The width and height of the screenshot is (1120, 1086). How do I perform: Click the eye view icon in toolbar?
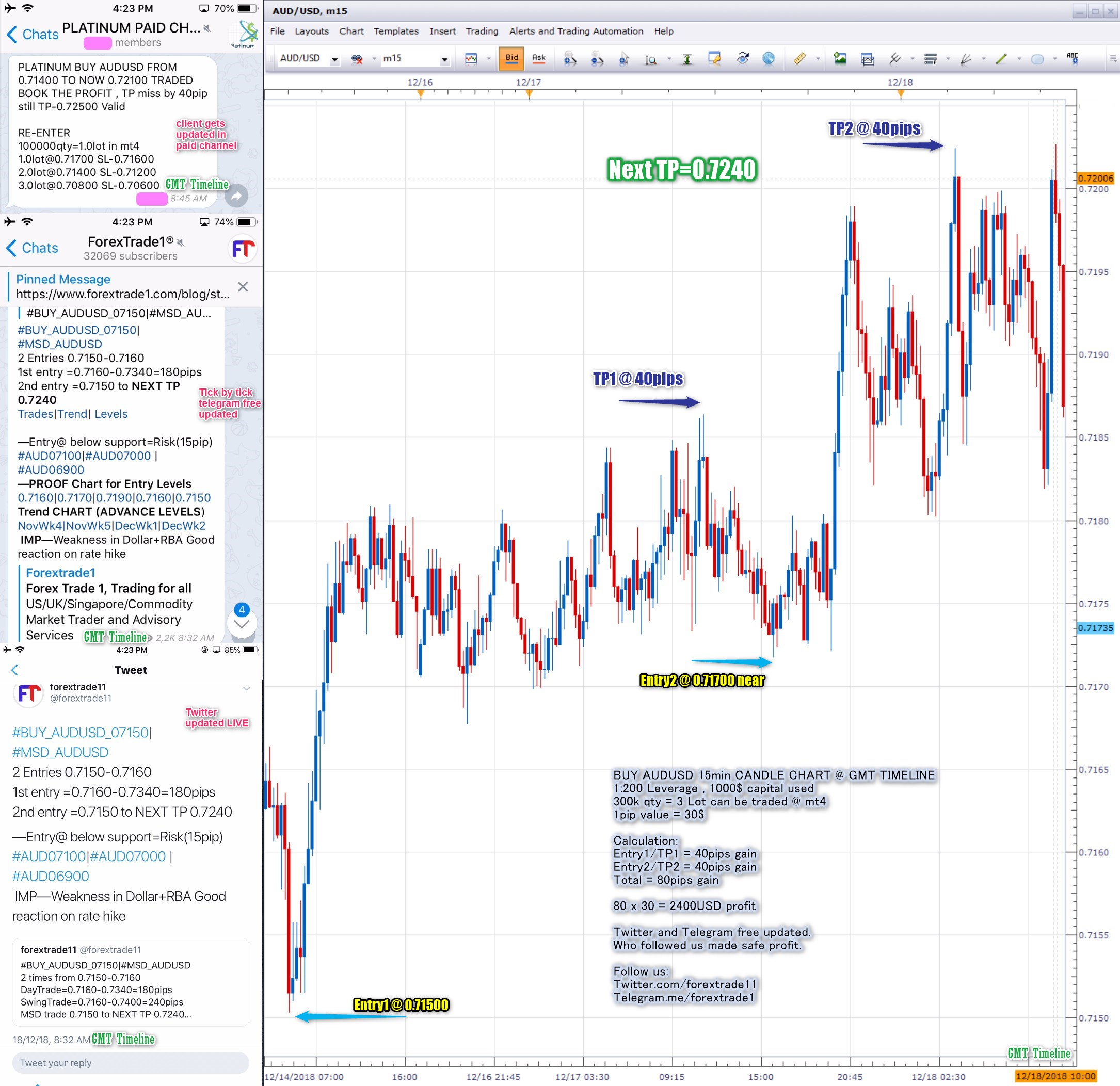click(742, 58)
